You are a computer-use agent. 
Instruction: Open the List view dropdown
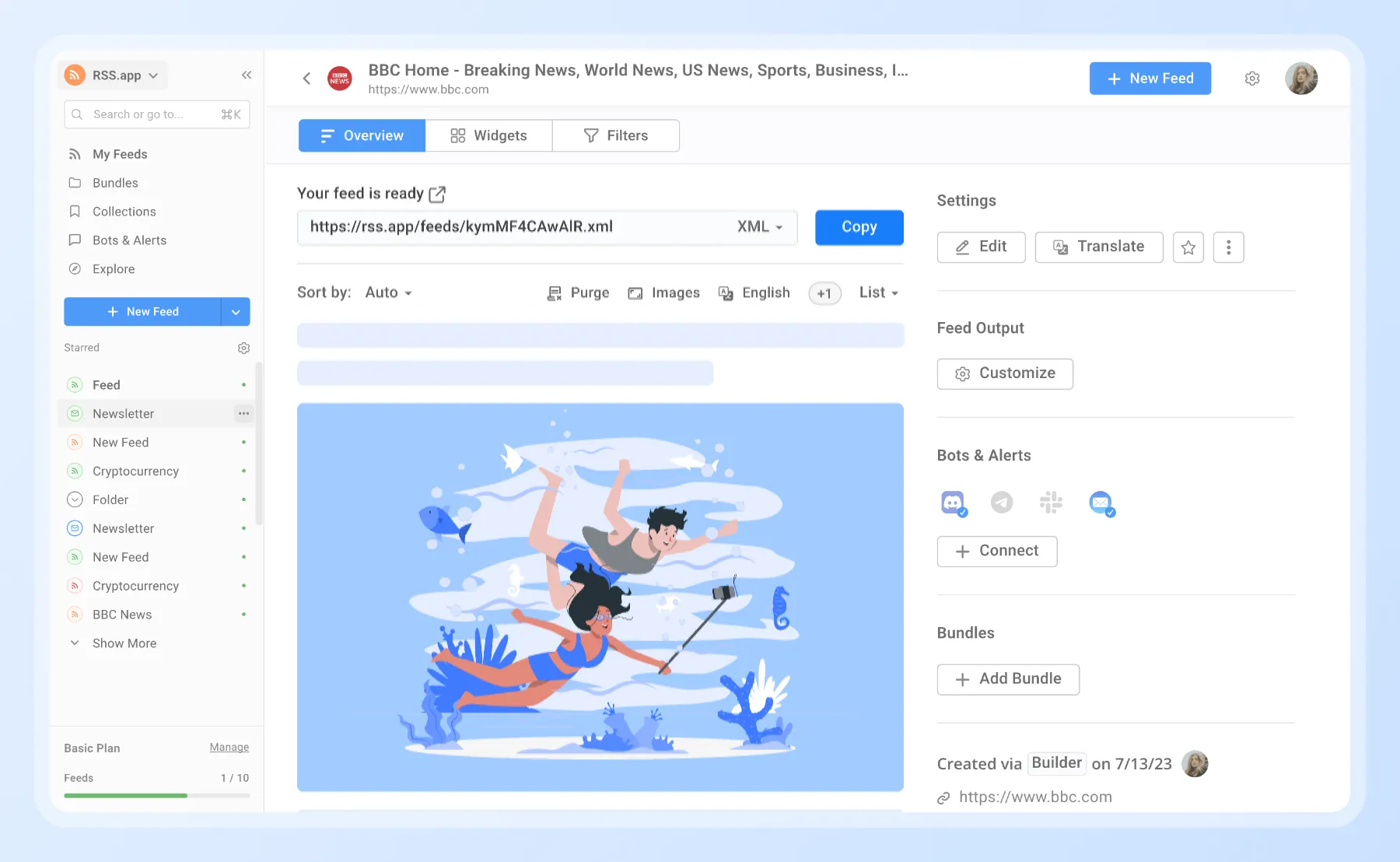[879, 293]
